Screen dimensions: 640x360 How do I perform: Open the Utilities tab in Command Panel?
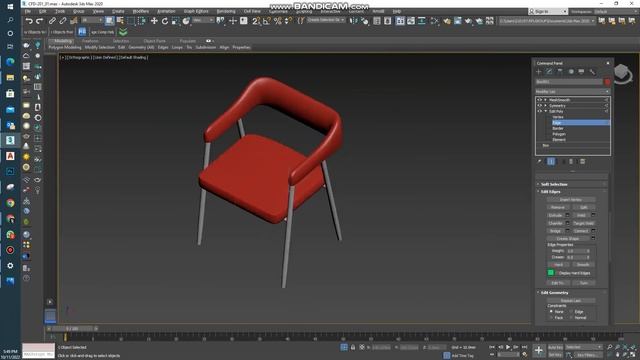(x=592, y=72)
